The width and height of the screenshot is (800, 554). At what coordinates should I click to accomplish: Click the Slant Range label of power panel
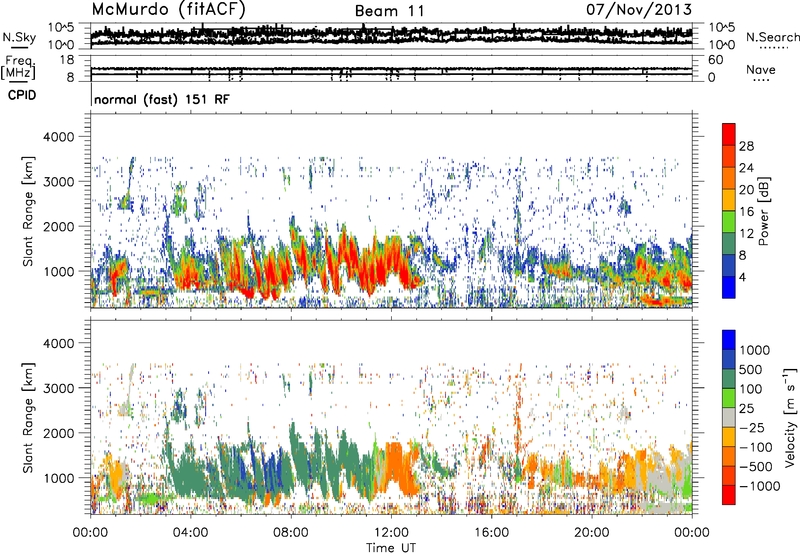click(x=28, y=211)
